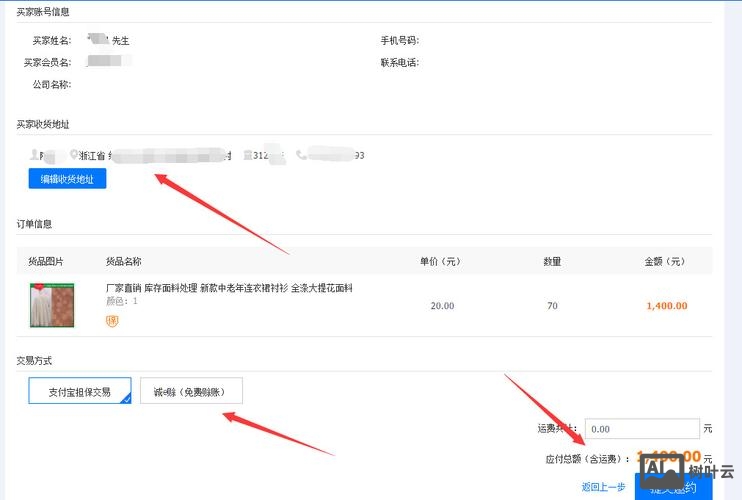This screenshot has width=742, height=500.
Task: Click the location pin icon before 浙江省
Action: [73, 156]
